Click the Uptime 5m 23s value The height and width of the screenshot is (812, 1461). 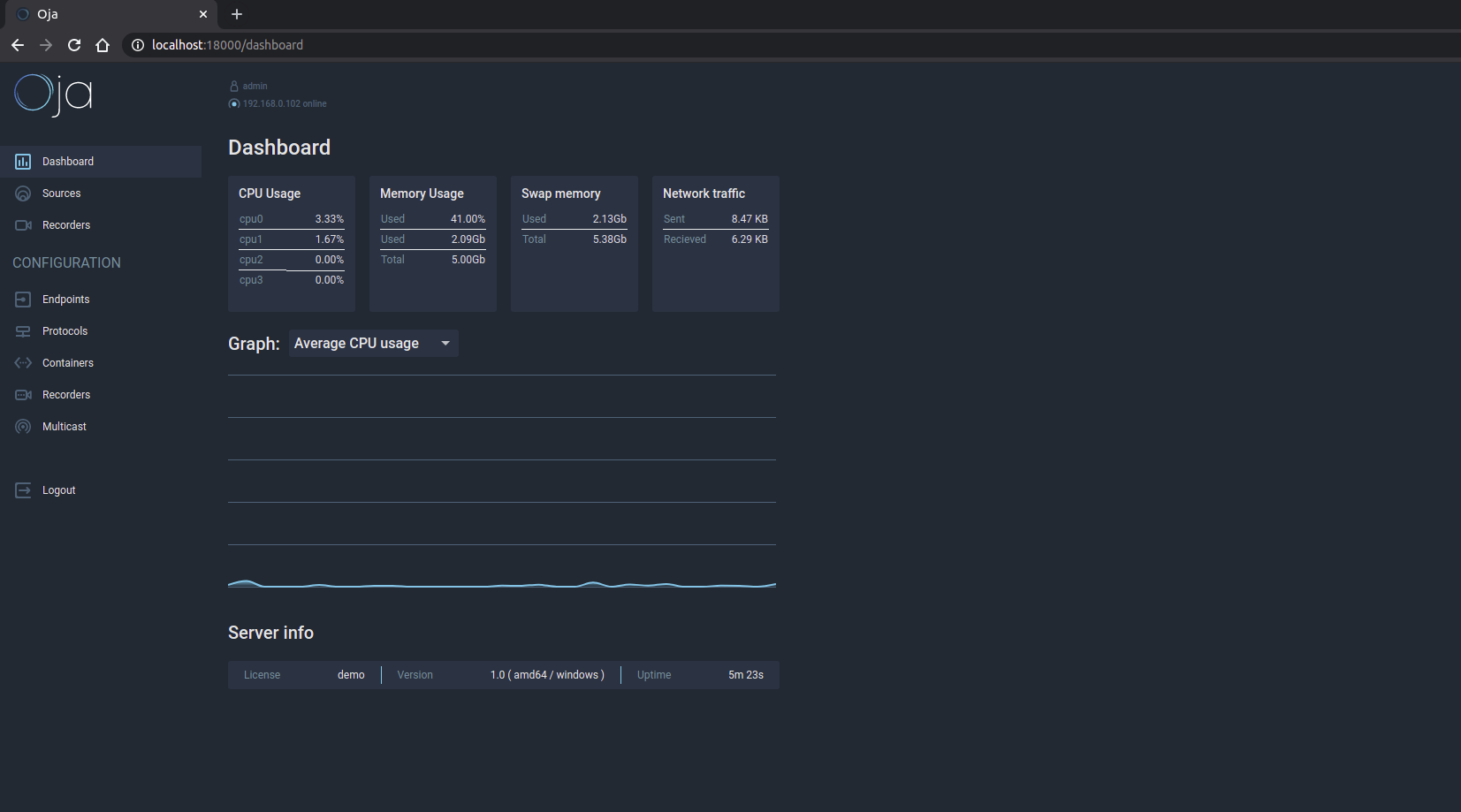(x=746, y=675)
